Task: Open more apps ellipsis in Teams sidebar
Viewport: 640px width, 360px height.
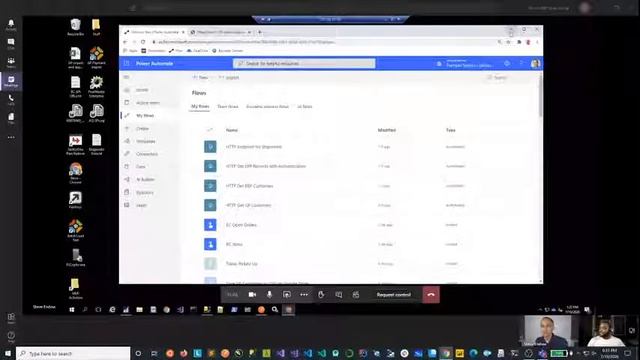Action: click(x=11, y=137)
